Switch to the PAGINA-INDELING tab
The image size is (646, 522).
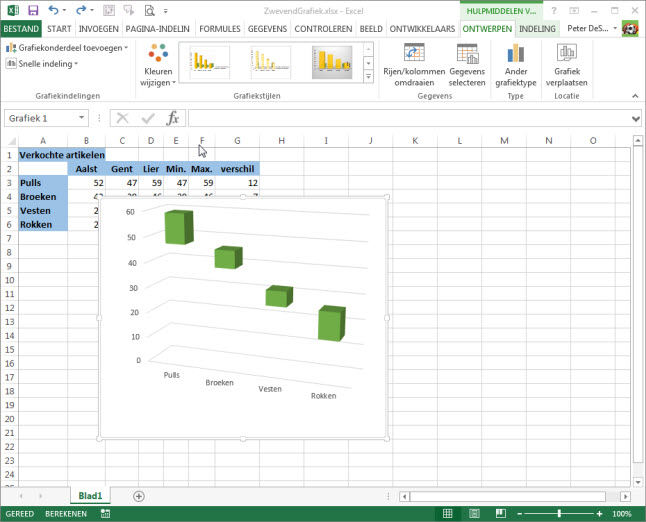click(x=157, y=28)
